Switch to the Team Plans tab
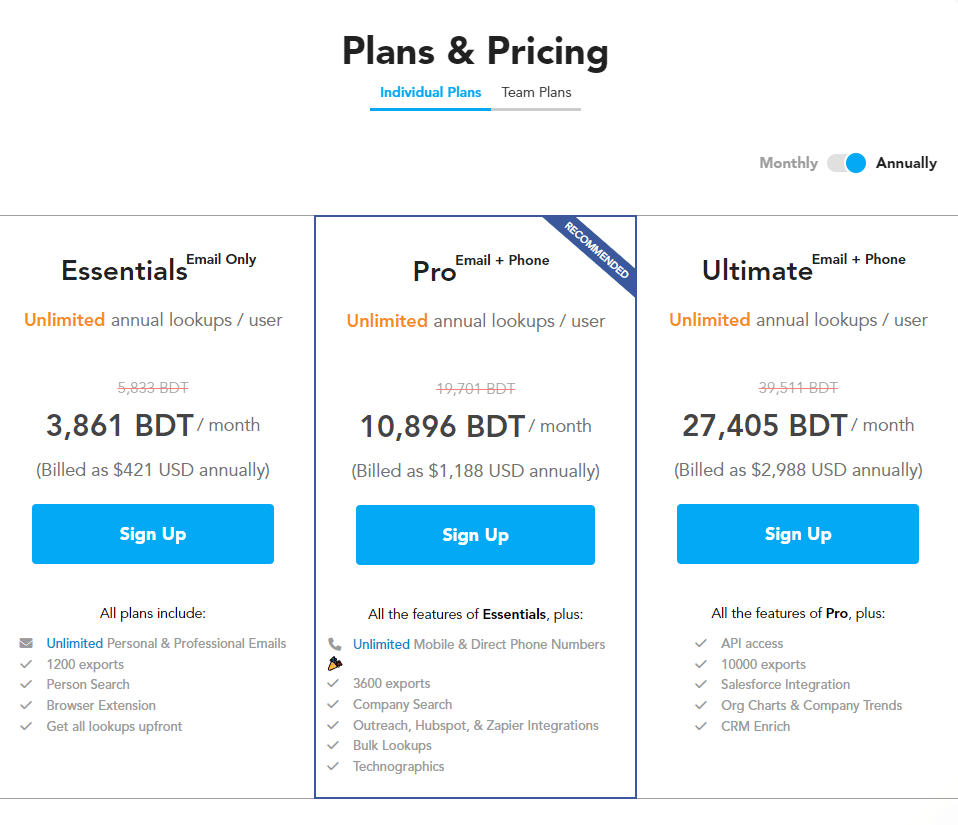This screenshot has height=825, width=958. [537, 92]
